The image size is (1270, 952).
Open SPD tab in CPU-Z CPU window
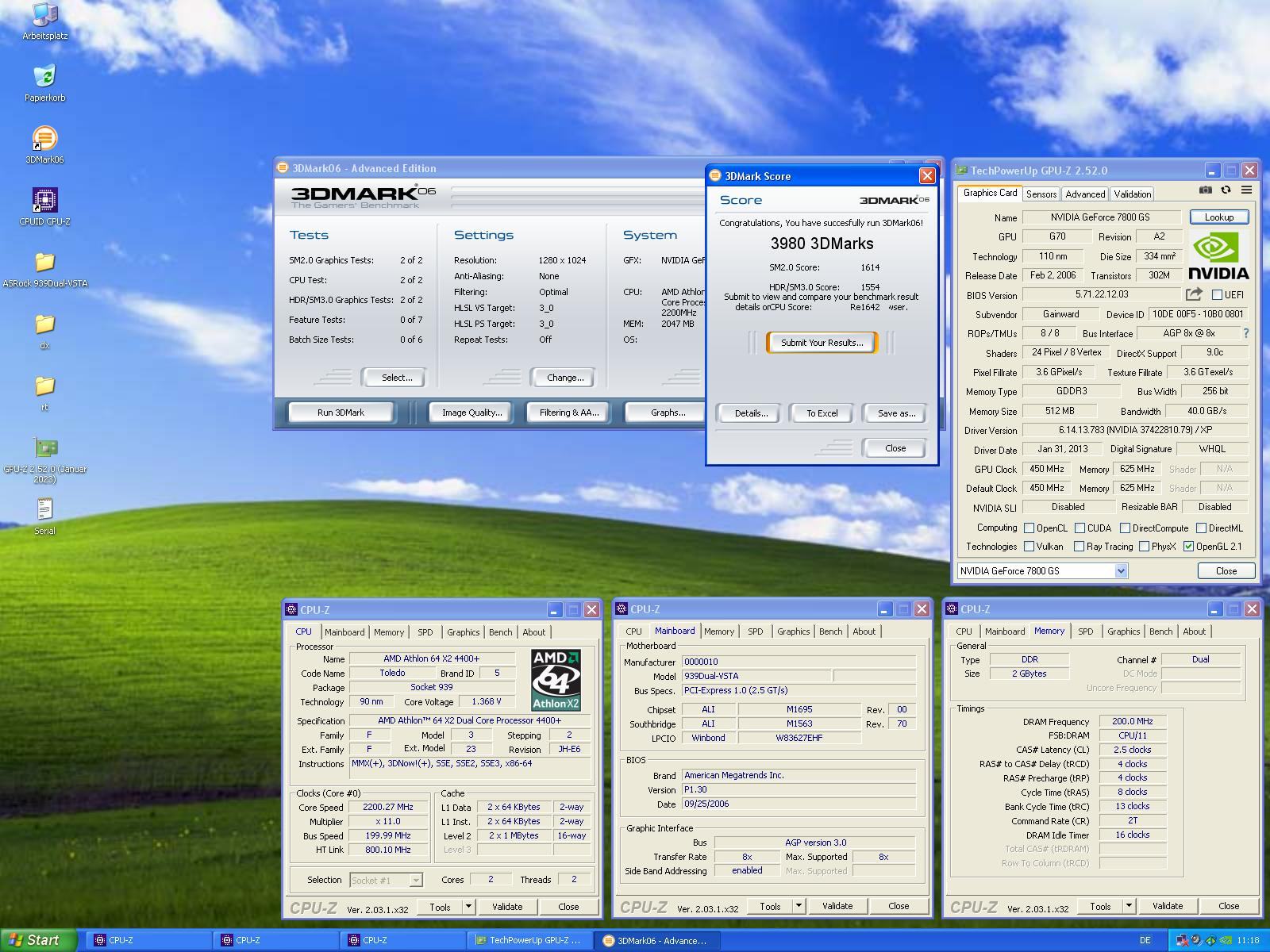click(x=425, y=632)
